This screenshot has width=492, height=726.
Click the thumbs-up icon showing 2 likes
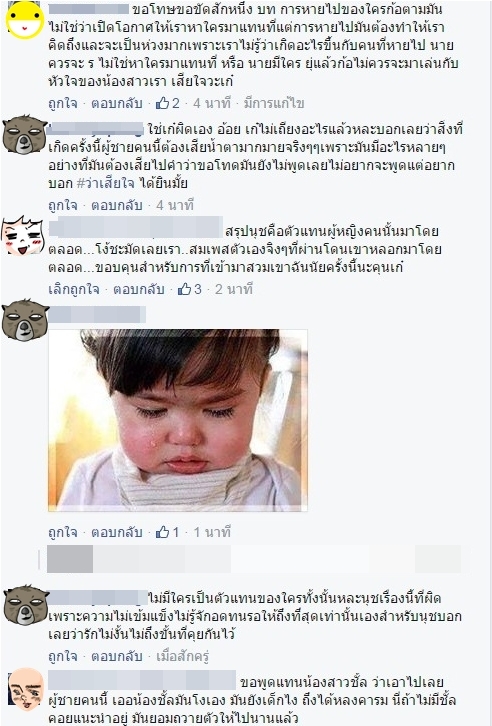[x=162, y=103]
